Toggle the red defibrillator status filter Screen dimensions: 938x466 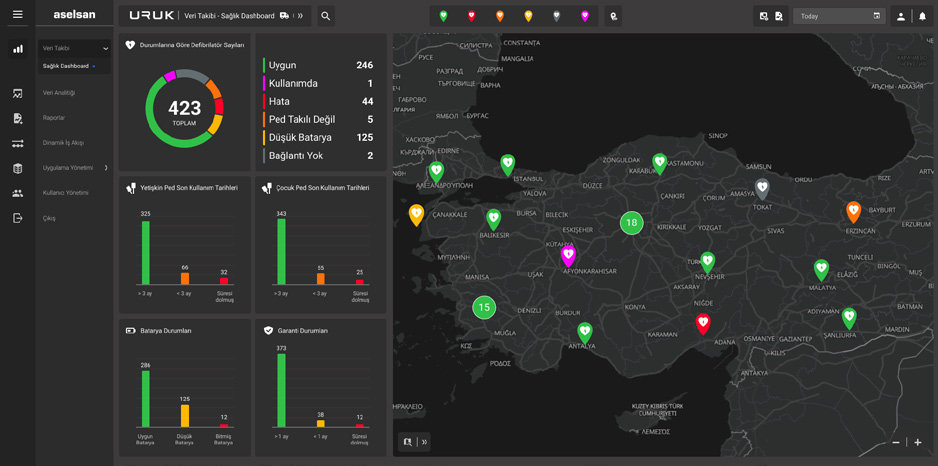pyautogui.click(x=471, y=17)
